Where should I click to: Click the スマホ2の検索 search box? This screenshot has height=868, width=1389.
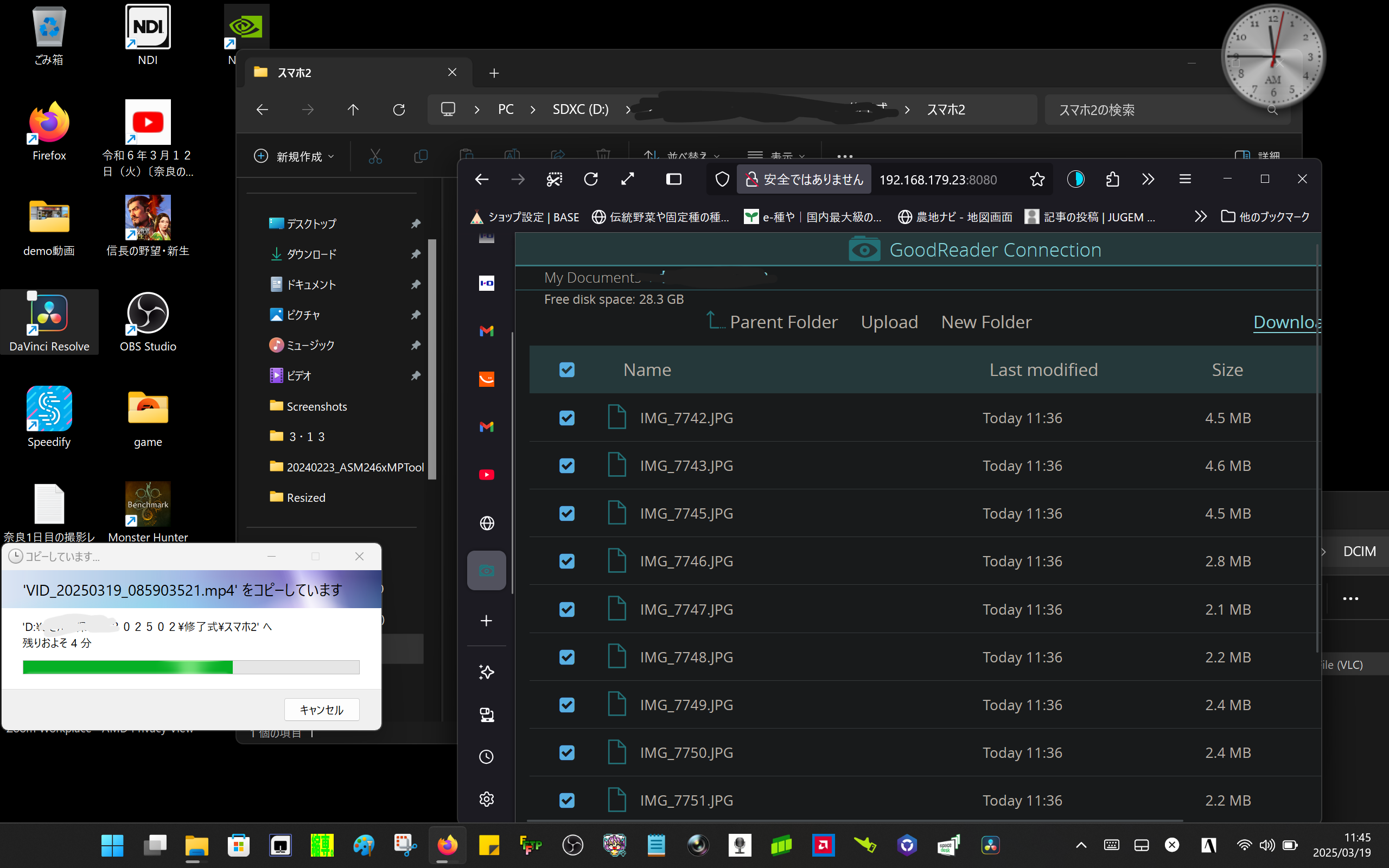point(1167,110)
